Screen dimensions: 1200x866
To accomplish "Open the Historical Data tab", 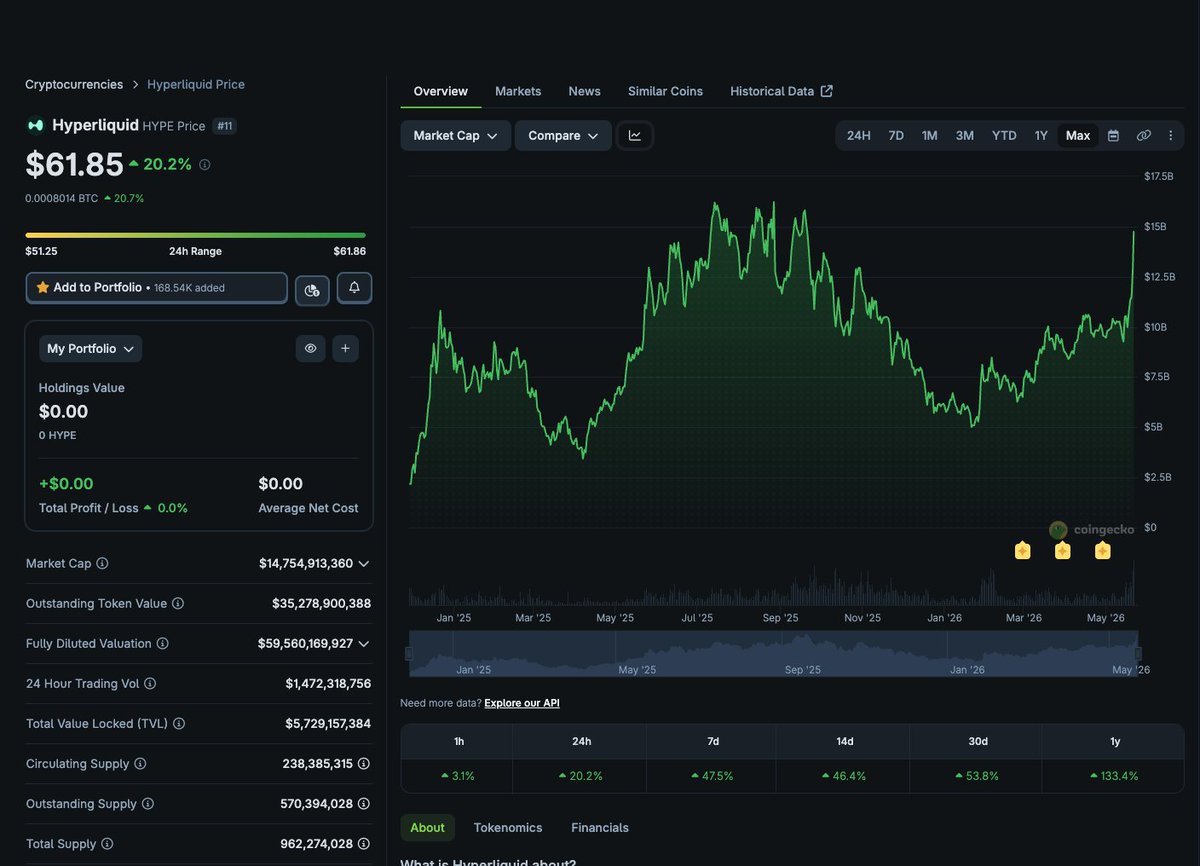I will 781,91.
